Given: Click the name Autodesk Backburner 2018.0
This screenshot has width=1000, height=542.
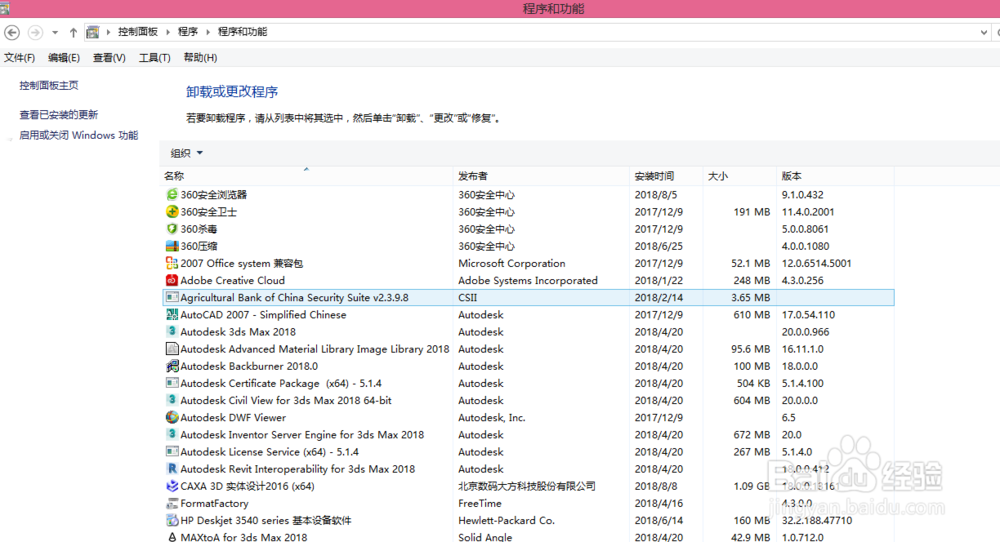Looking at the screenshot, I should [249, 367].
